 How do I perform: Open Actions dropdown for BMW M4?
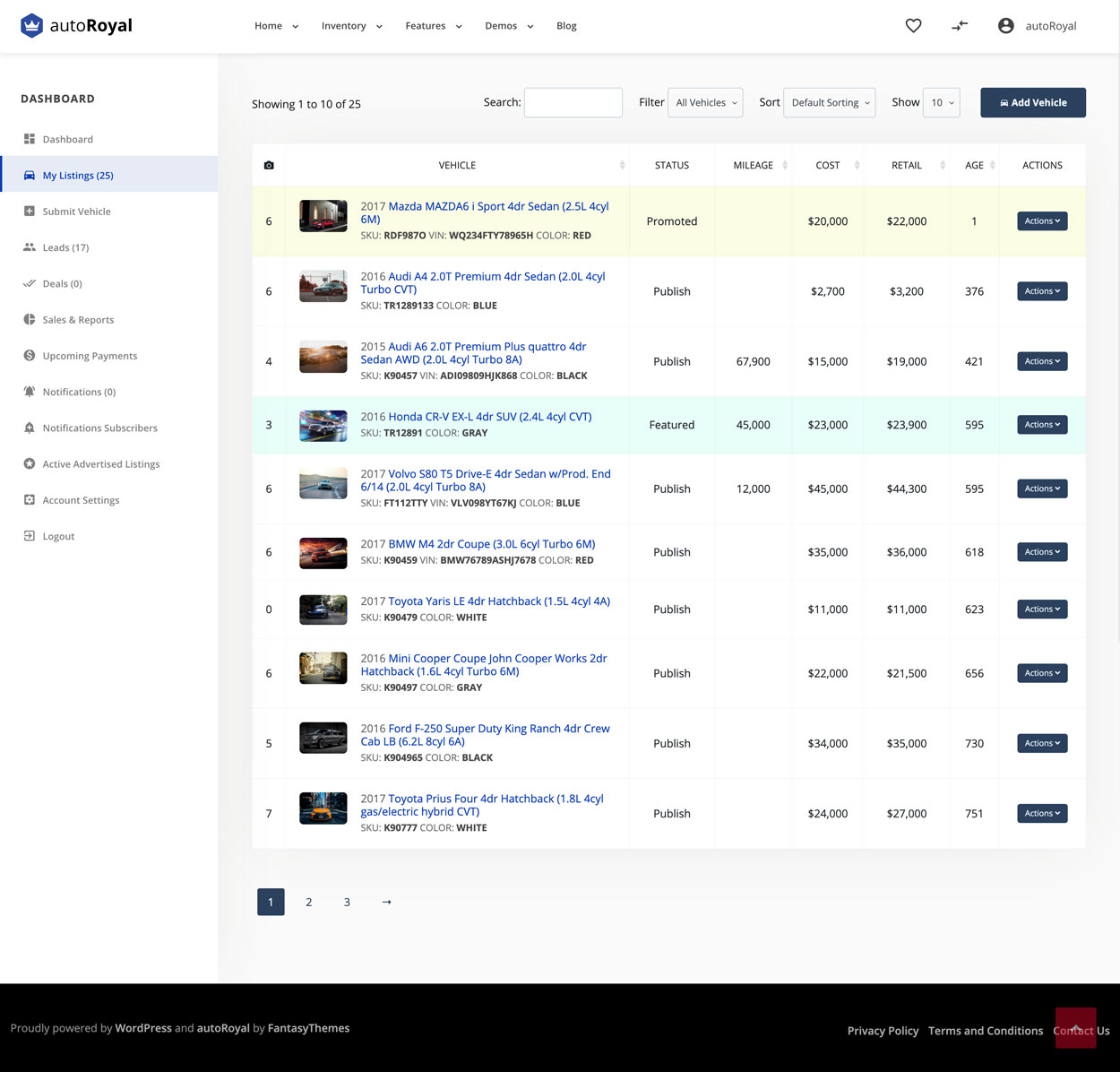[1042, 551]
